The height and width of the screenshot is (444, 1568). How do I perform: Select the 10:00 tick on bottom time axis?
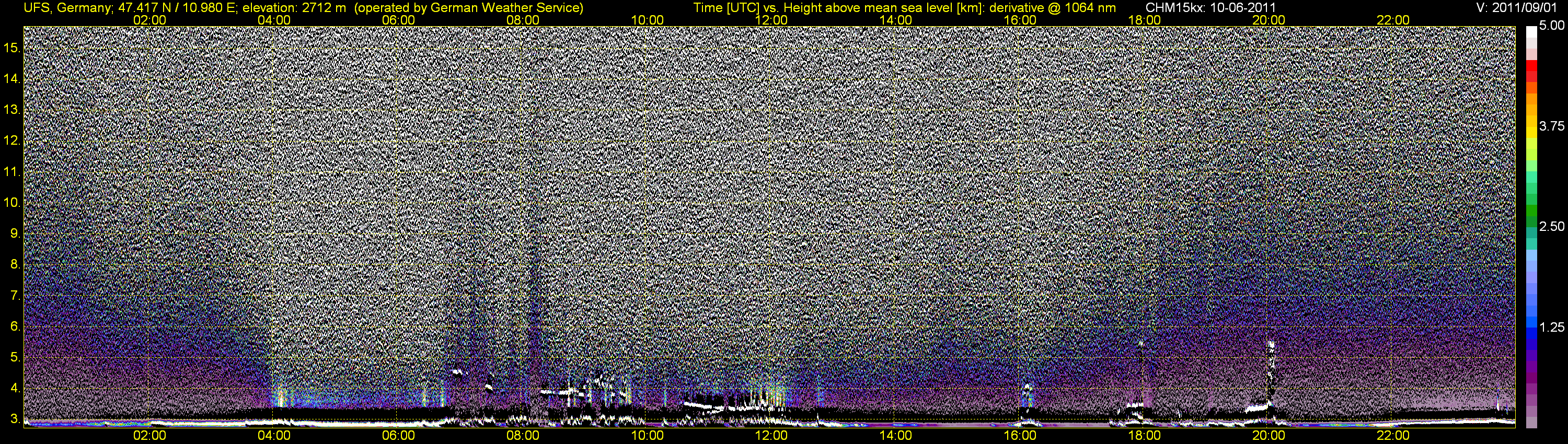(647, 436)
